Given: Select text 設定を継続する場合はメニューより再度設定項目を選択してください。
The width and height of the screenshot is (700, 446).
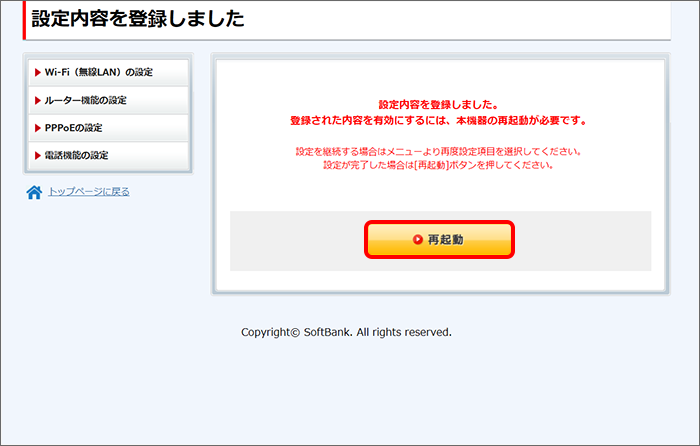Looking at the screenshot, I should (439, 152).
